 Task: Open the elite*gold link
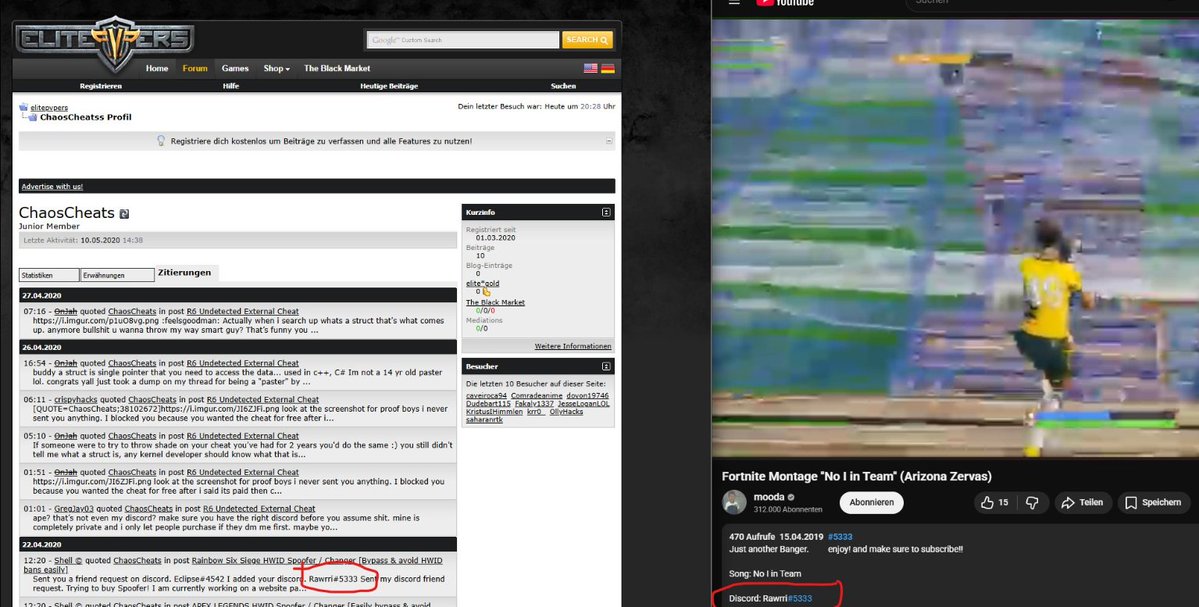[x=483, y=284]
